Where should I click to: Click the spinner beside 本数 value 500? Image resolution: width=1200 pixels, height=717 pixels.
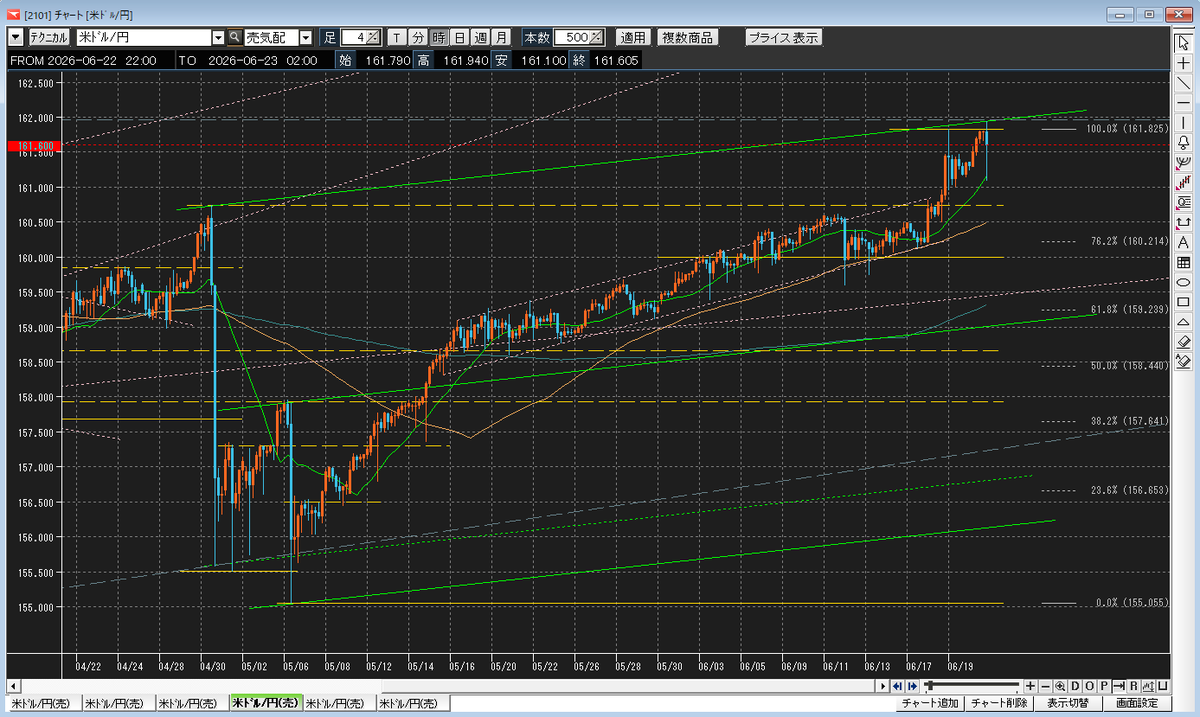597,37
